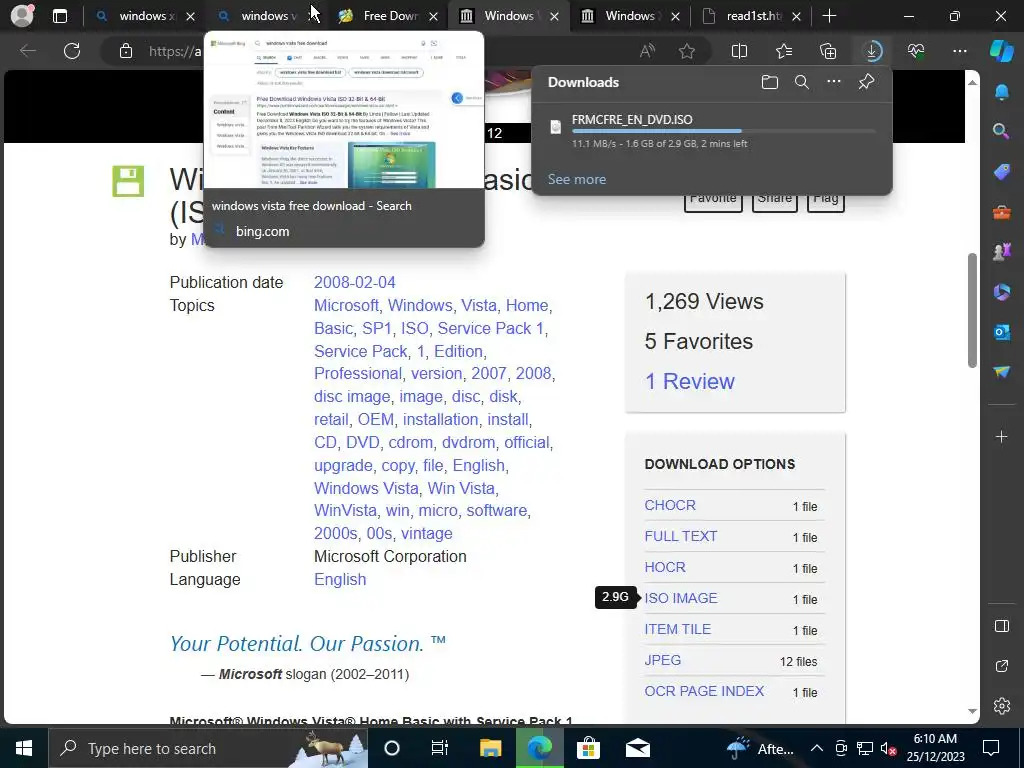This screenshot has width=1024, height=768.
Task: Click the taskbar search box
Action: 208,748
